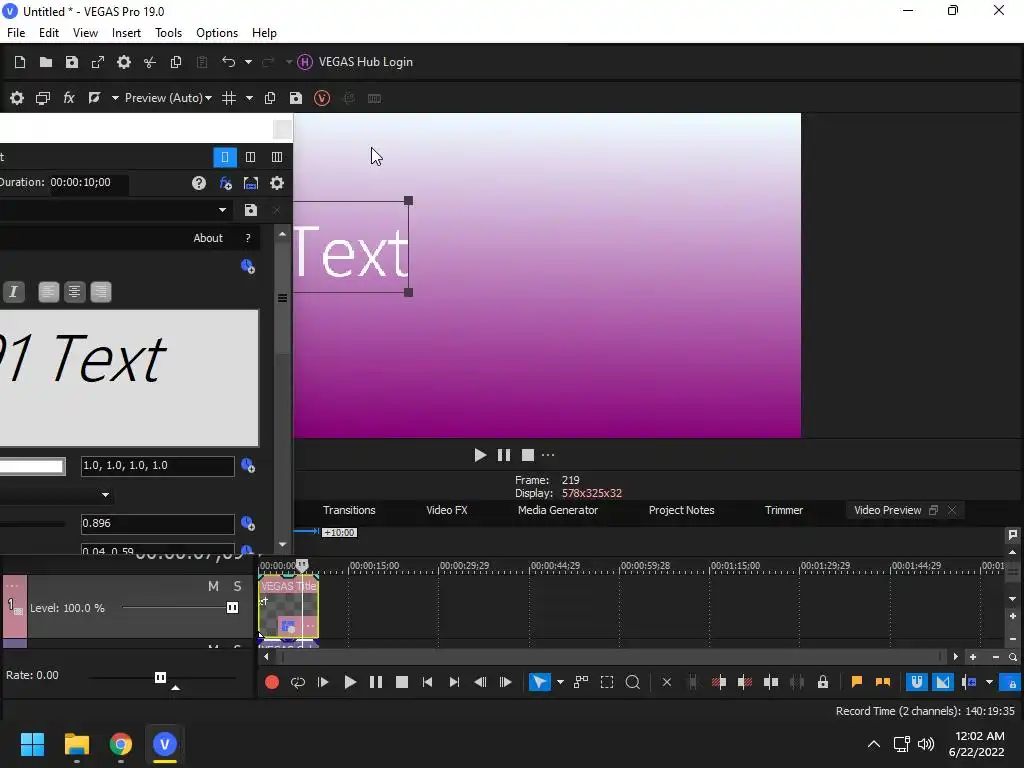The width and height of the screenshot is (1024, 768).
Task: Switch to the Trimmer tab
Action: (784, 511)
